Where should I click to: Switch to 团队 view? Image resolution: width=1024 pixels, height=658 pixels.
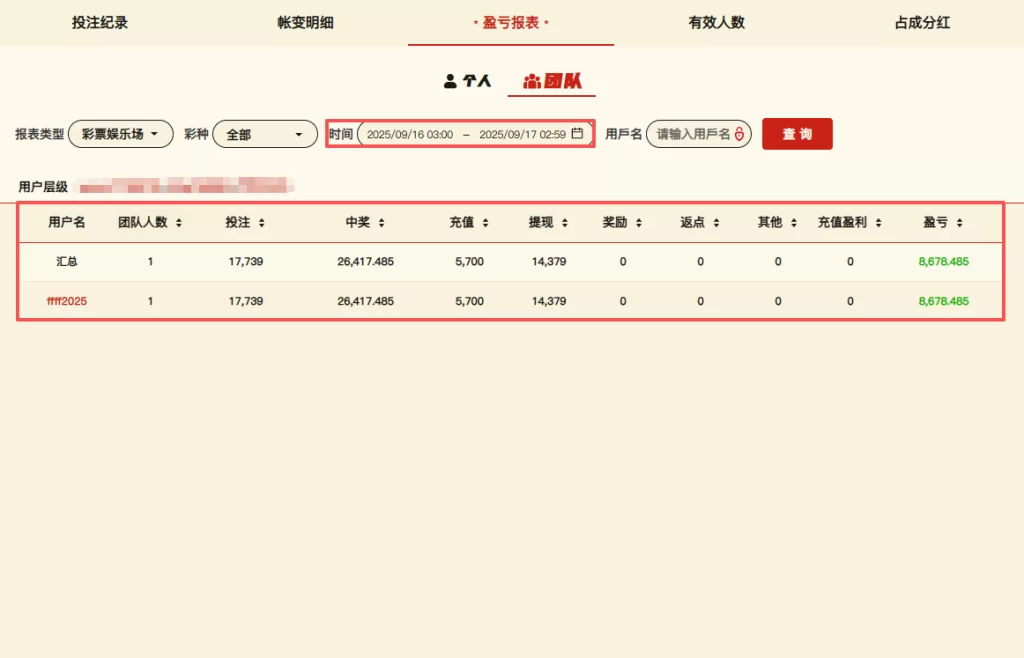[x=552, y=81]
